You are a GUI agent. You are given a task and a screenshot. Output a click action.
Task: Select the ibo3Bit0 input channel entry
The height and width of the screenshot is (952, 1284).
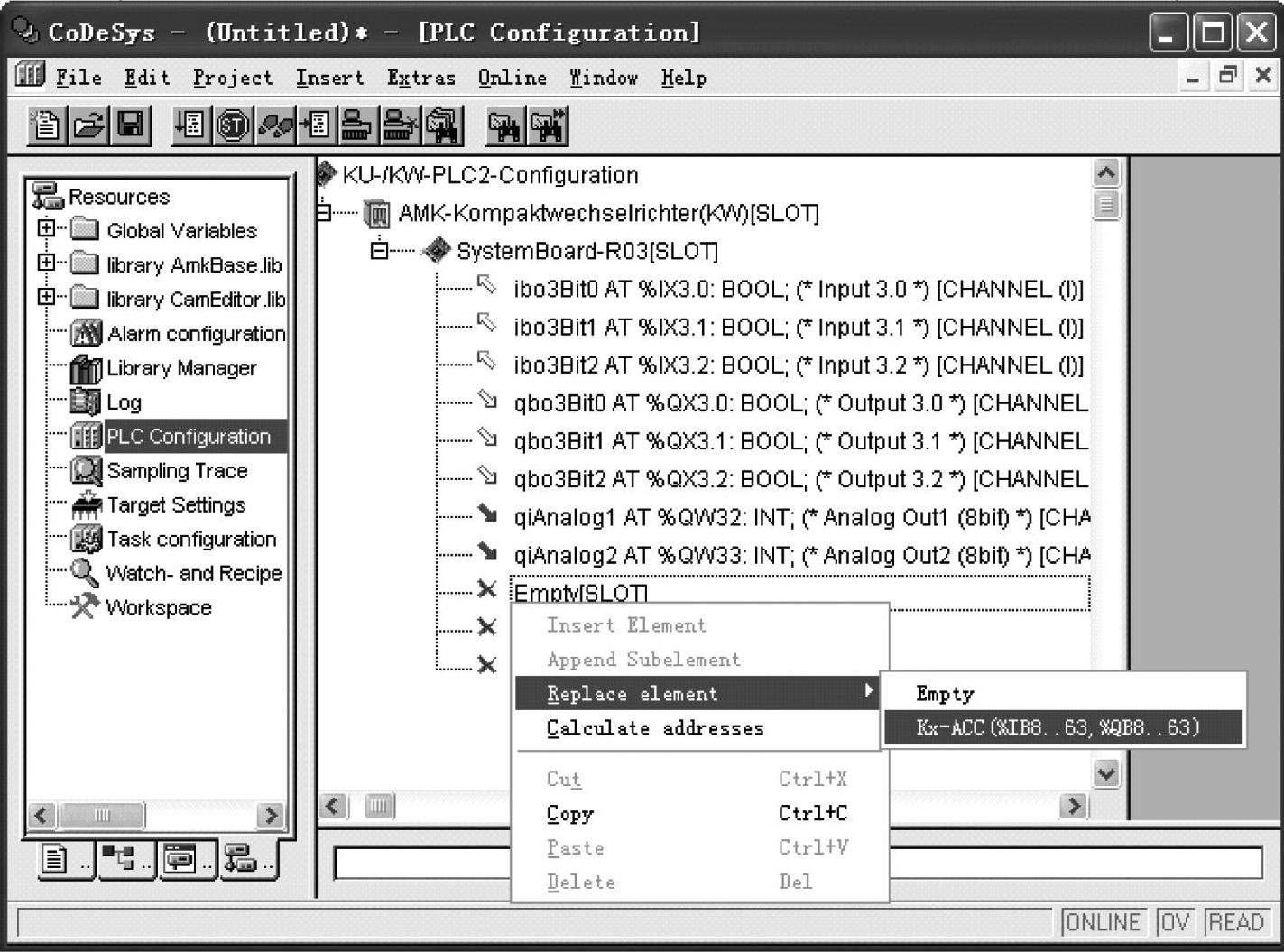pyautogui.click(x=798, y=290)
